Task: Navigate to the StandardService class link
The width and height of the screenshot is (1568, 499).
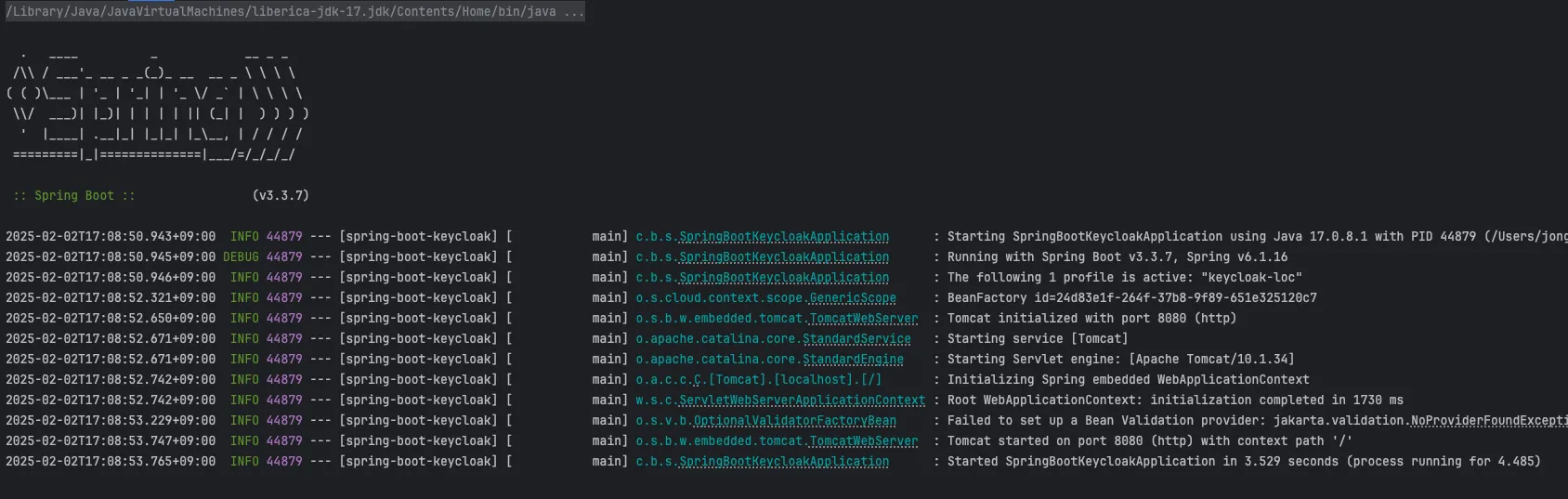Action: (x=856, y=339)
